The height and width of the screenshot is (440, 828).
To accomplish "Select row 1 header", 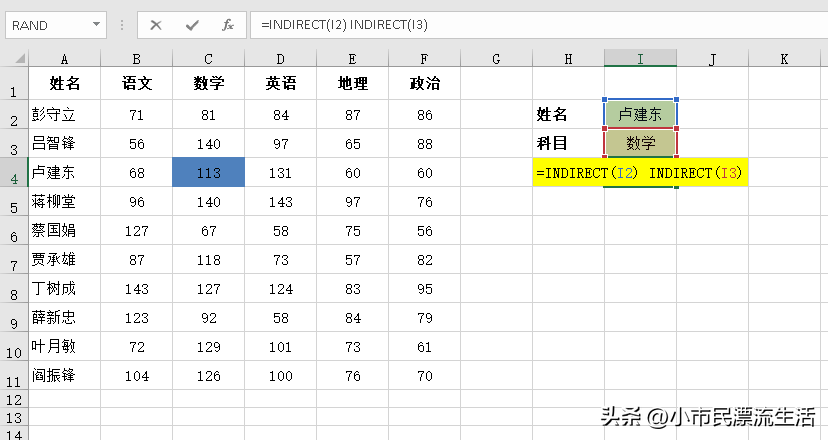I will pos(14,83).
